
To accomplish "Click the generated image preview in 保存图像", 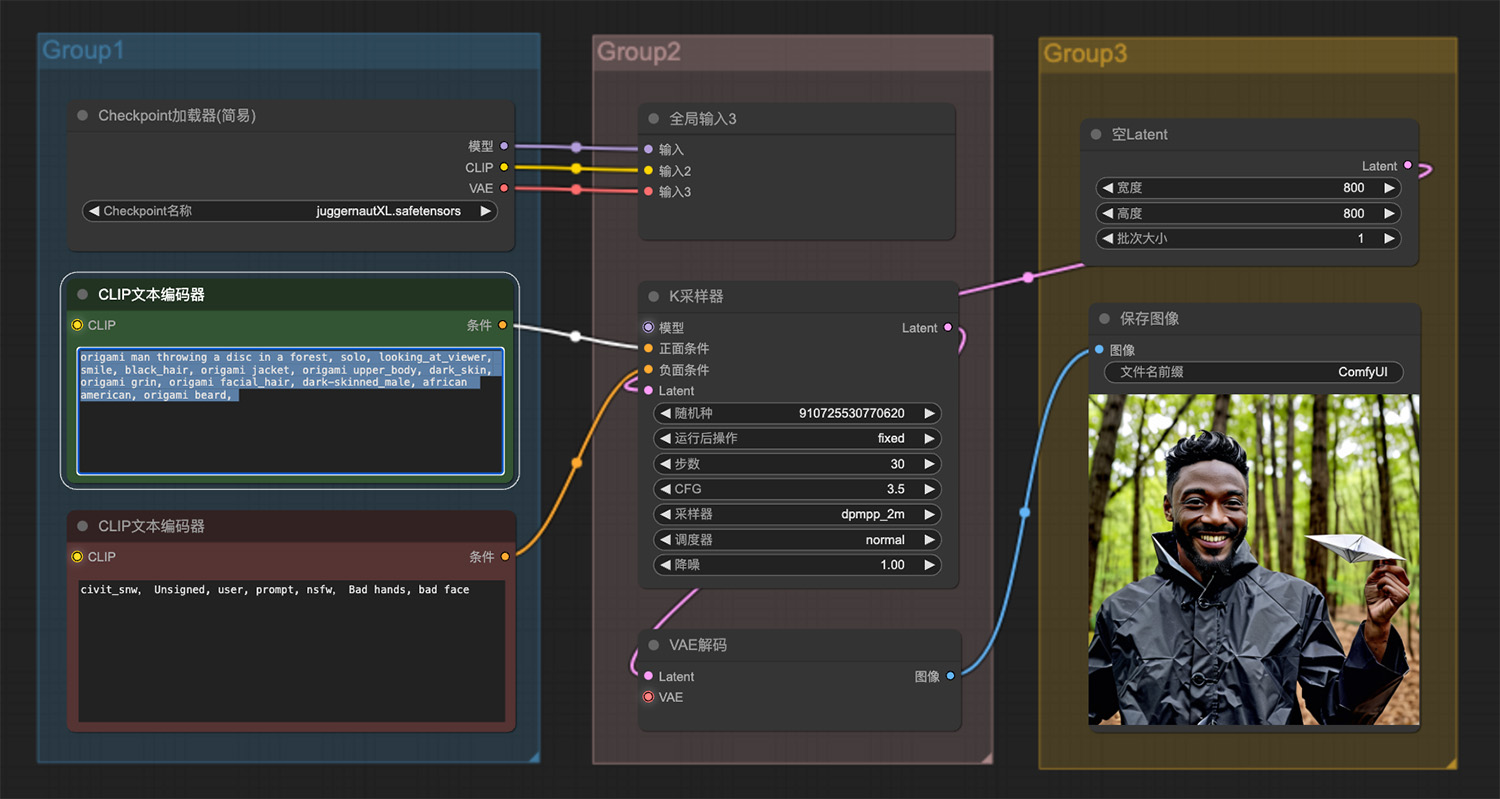I will point(1254,559).
